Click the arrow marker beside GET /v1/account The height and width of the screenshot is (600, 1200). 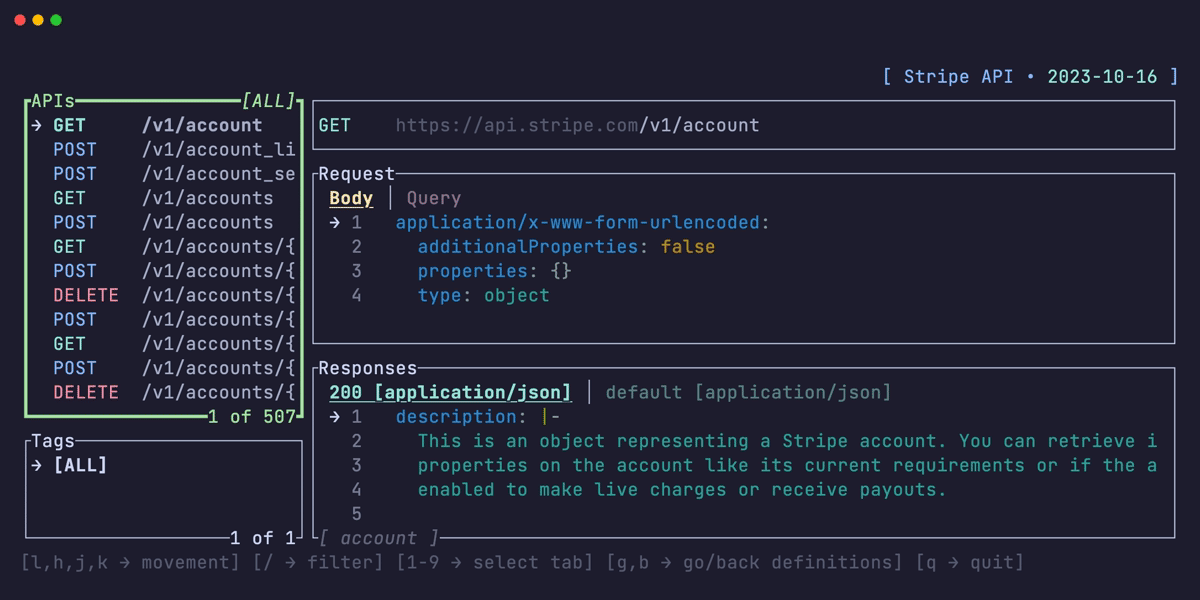[x=36, y=125]
